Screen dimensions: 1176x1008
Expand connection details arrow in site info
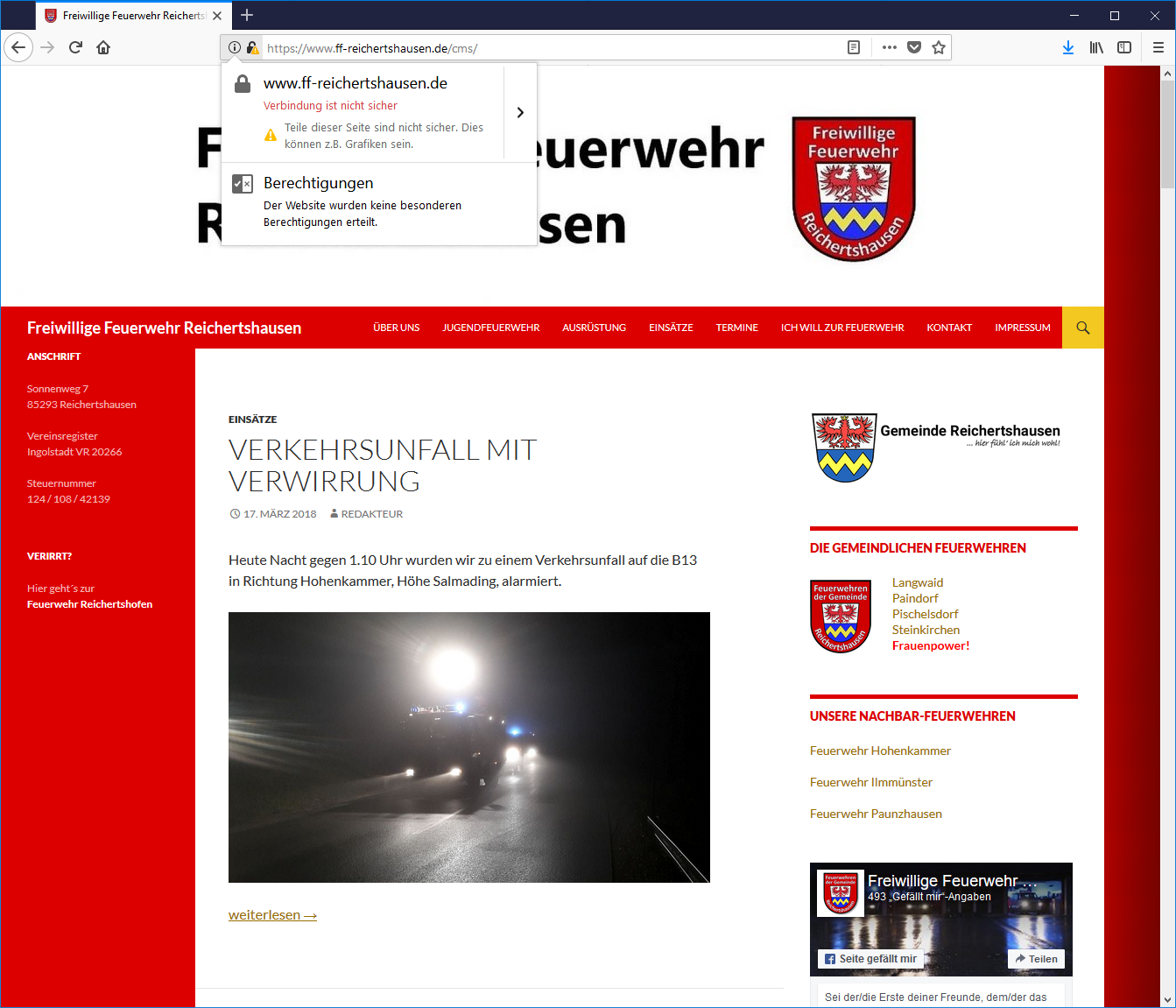[x=520, y=112]
